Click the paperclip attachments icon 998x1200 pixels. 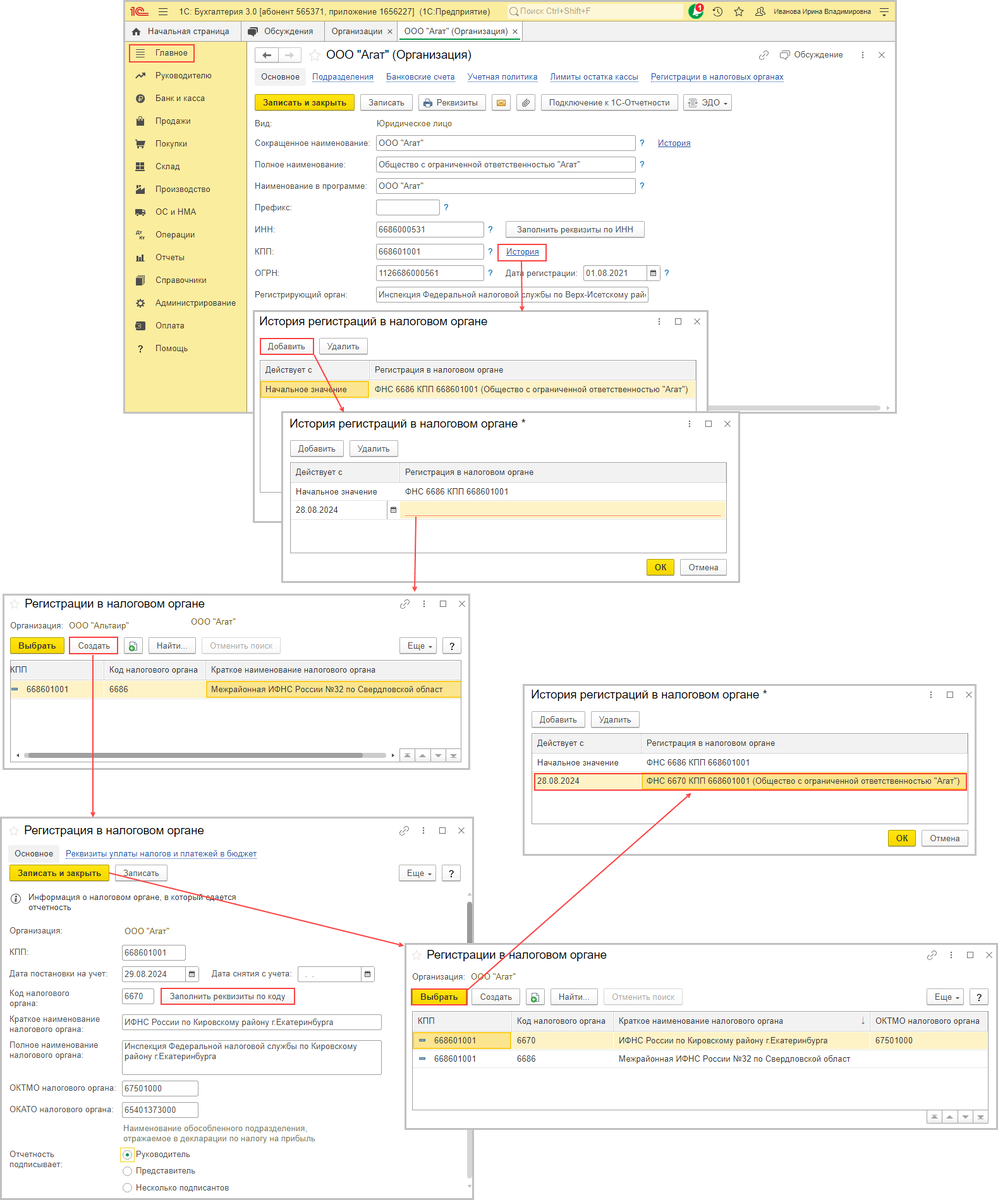pos(525,102)
